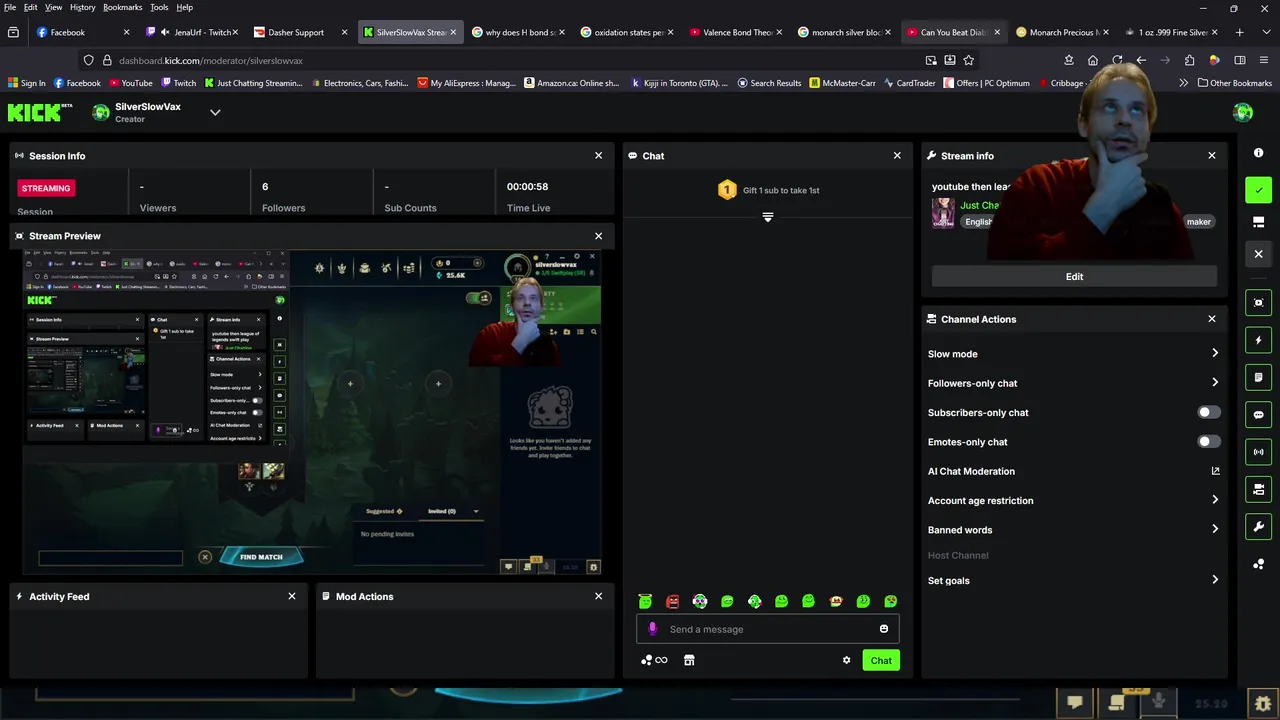The width and height of the screenshot is (1280, 720).
Task: Toggle Subscribers-only chat switch
Action: 1209,412
